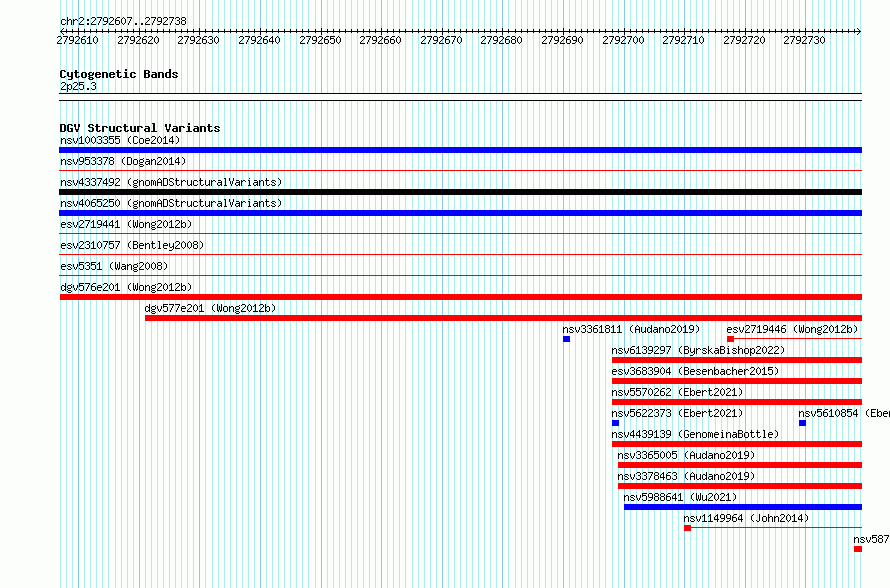Screen dimensions: 890x588
Task: Click the red bar of nsv6139297
Action: 737,360
